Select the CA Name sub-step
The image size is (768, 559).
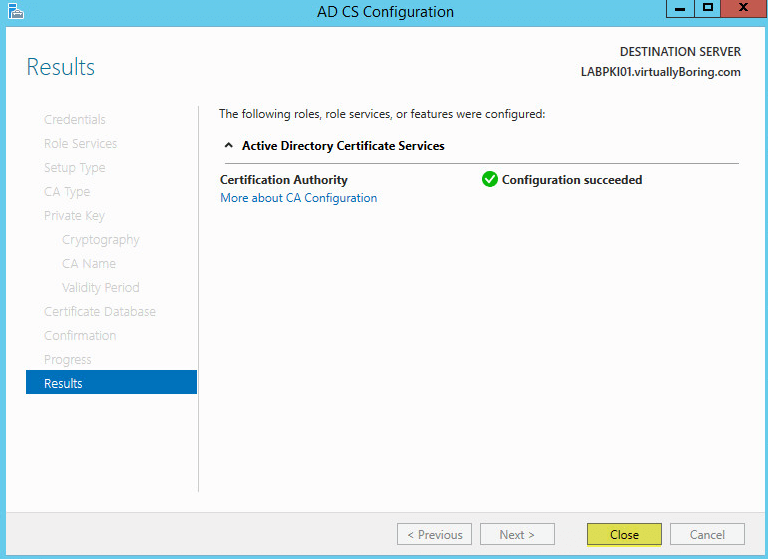(x=89, y=264)
